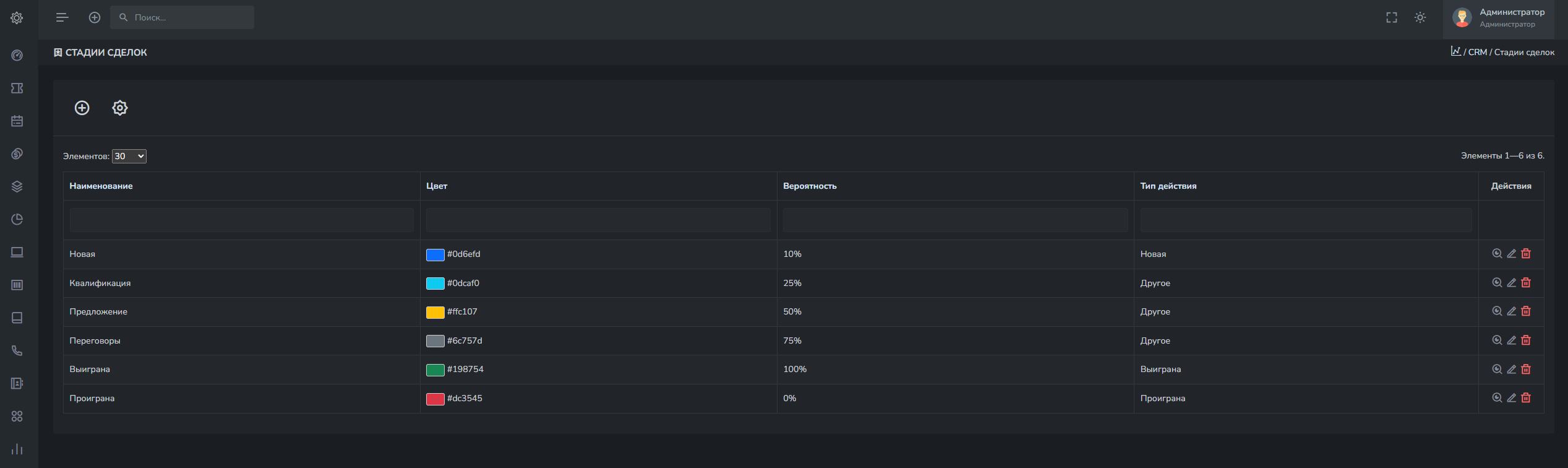Open the phone calls section in sidebar
The image size is (1568, 468).
click(x=17, y=350)
